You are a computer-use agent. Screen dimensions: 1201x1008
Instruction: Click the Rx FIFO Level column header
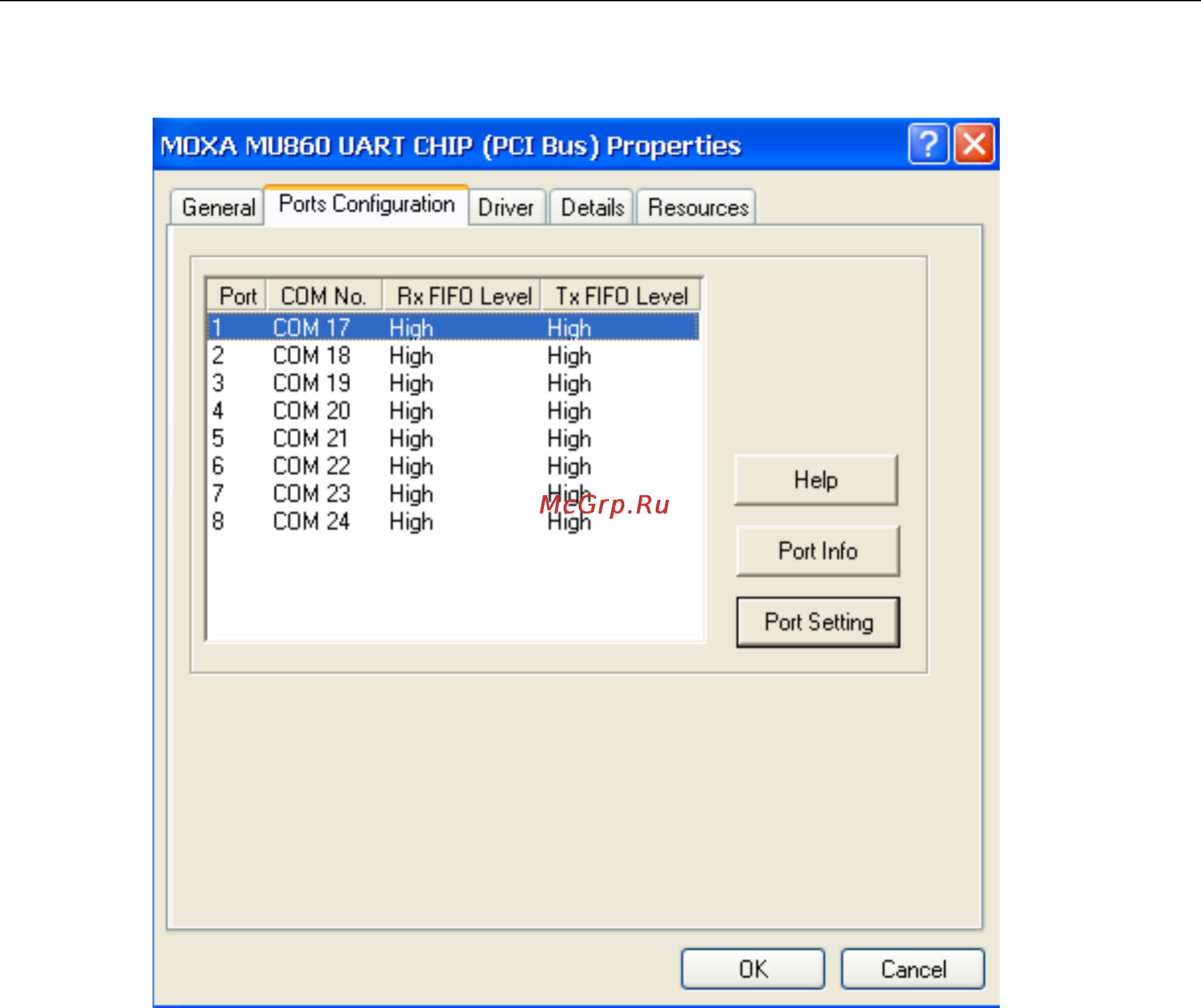(x=462, y=296)
